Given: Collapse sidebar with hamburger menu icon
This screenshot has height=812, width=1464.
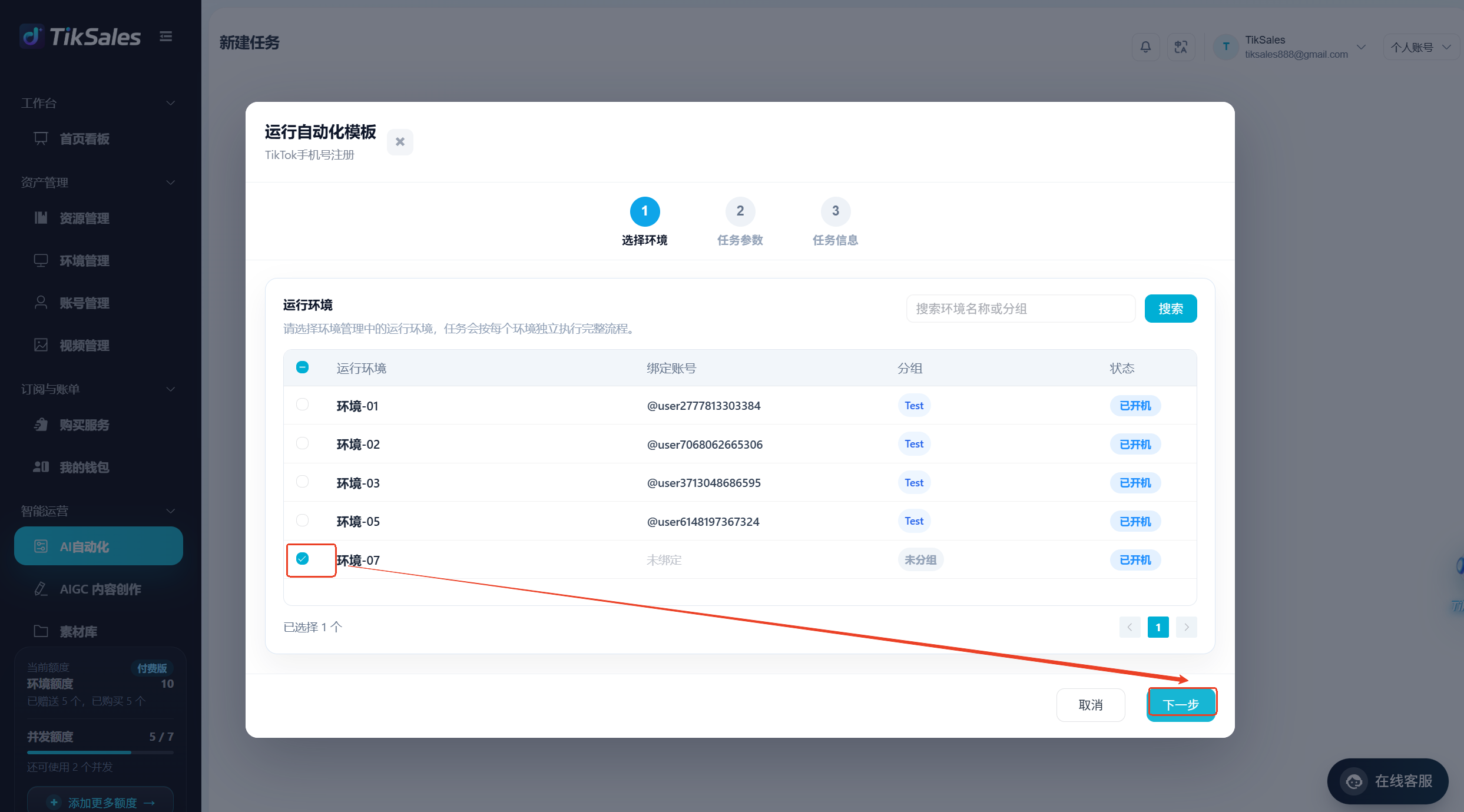Looking at the screenshot, I should (166, 37).
